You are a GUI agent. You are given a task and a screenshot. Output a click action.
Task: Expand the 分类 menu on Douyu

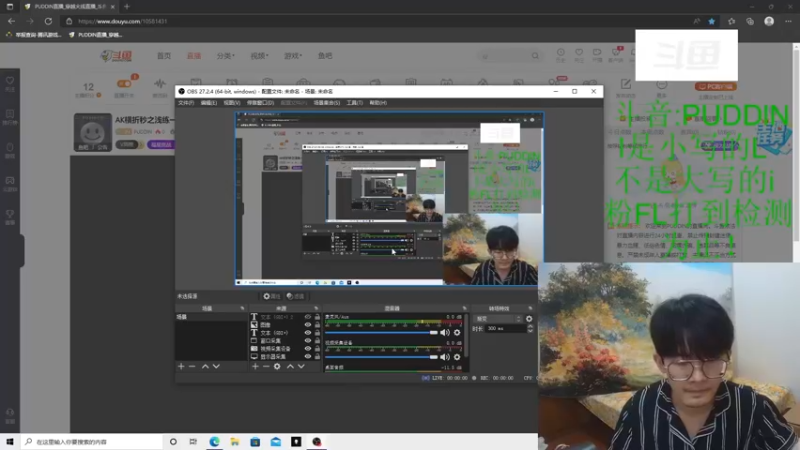pyautogui.click(x=226, y=56)
